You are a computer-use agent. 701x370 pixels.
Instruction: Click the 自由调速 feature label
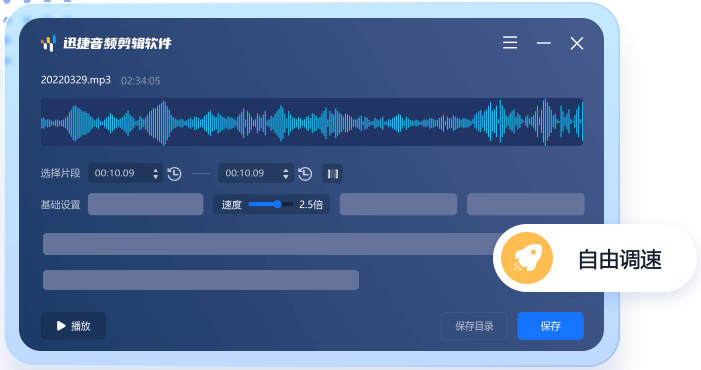620,259
